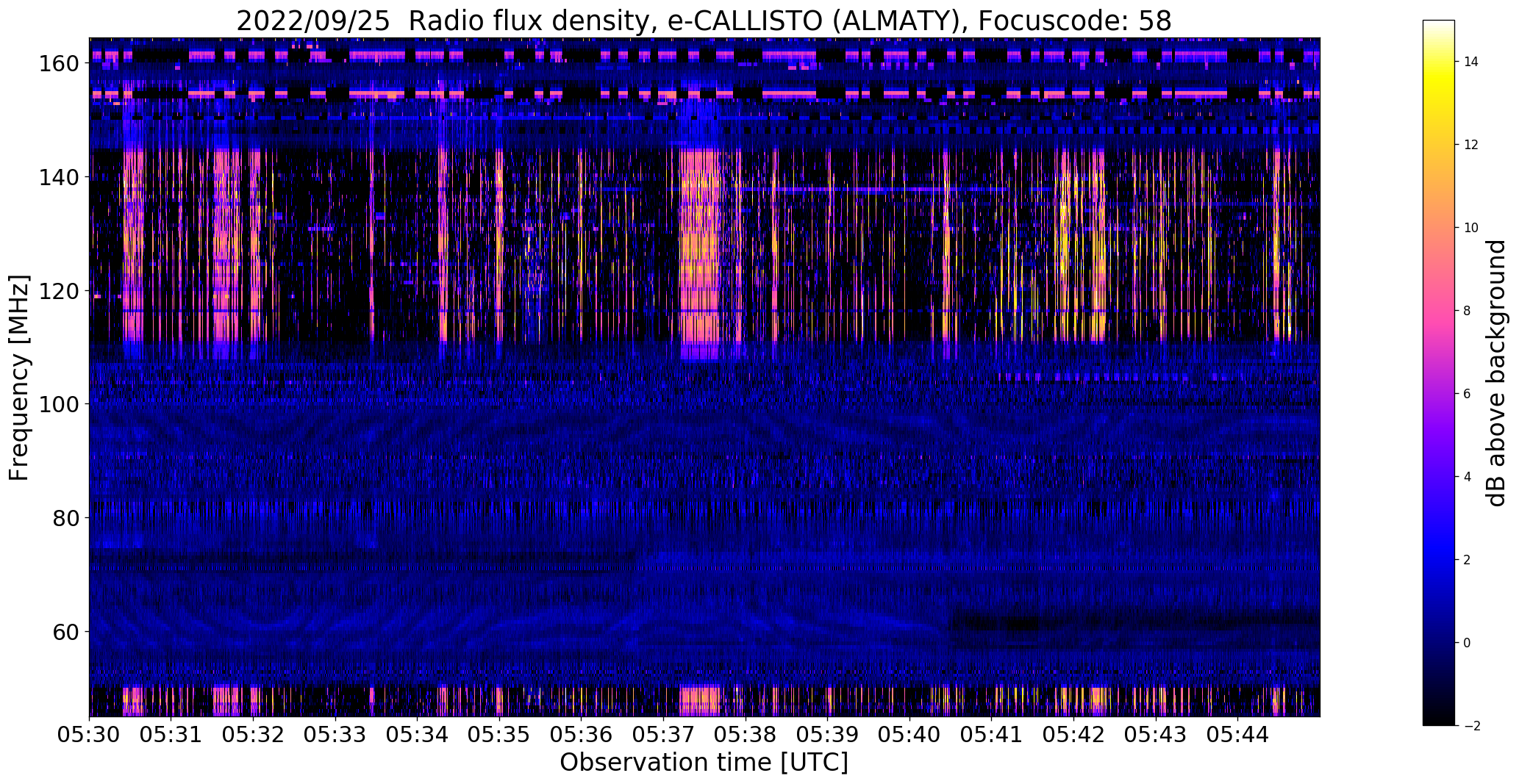1519x784 pixels.
Task: Click the 8 dB colorbar tick label
Action: 1467,311
